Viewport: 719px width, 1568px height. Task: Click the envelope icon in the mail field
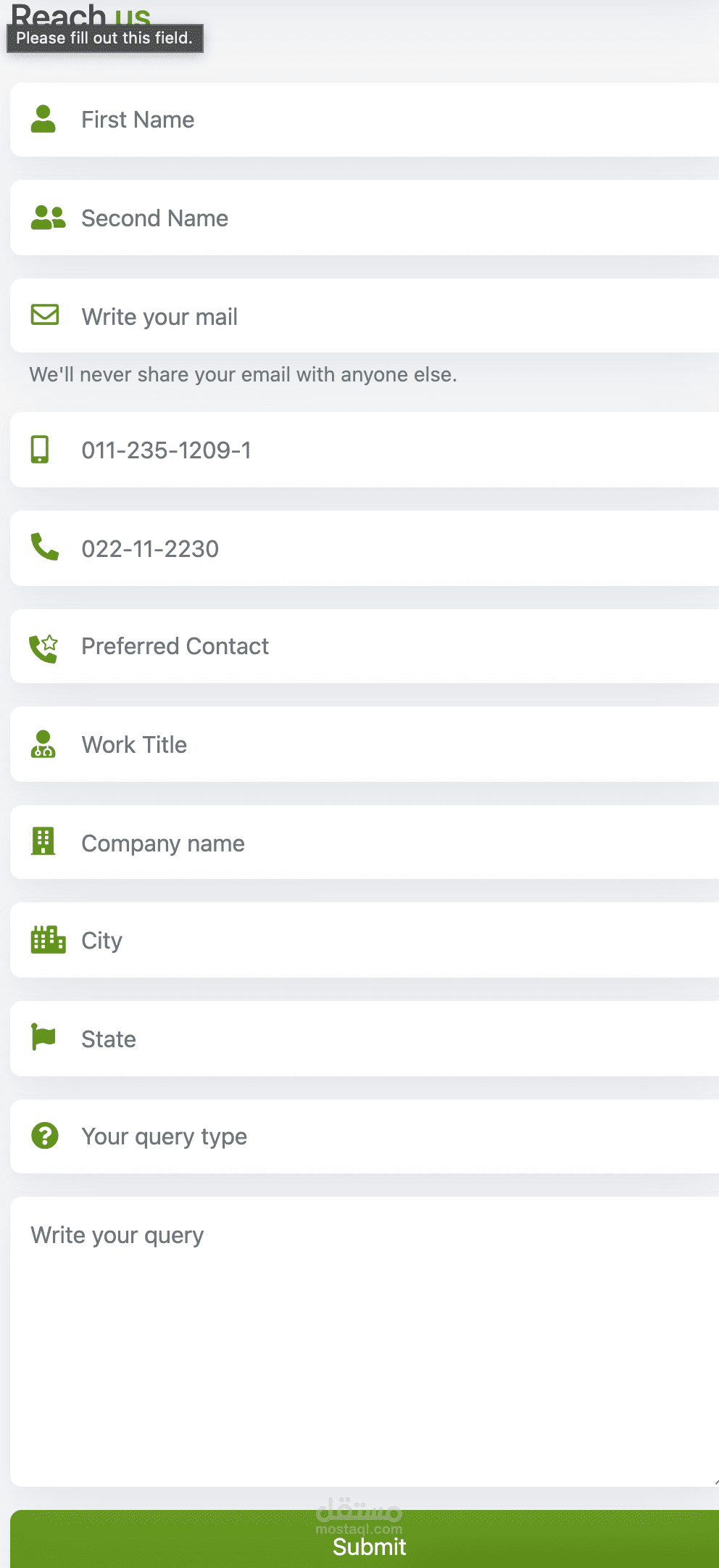45,315
